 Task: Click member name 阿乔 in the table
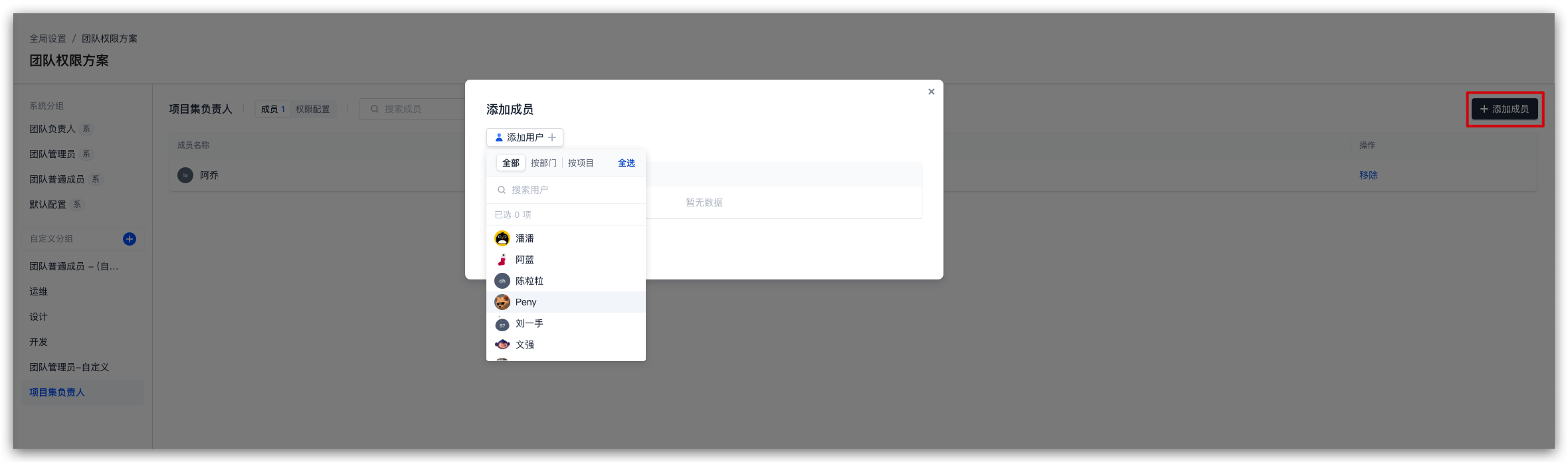pyautogui.click(x=209, y=175)
